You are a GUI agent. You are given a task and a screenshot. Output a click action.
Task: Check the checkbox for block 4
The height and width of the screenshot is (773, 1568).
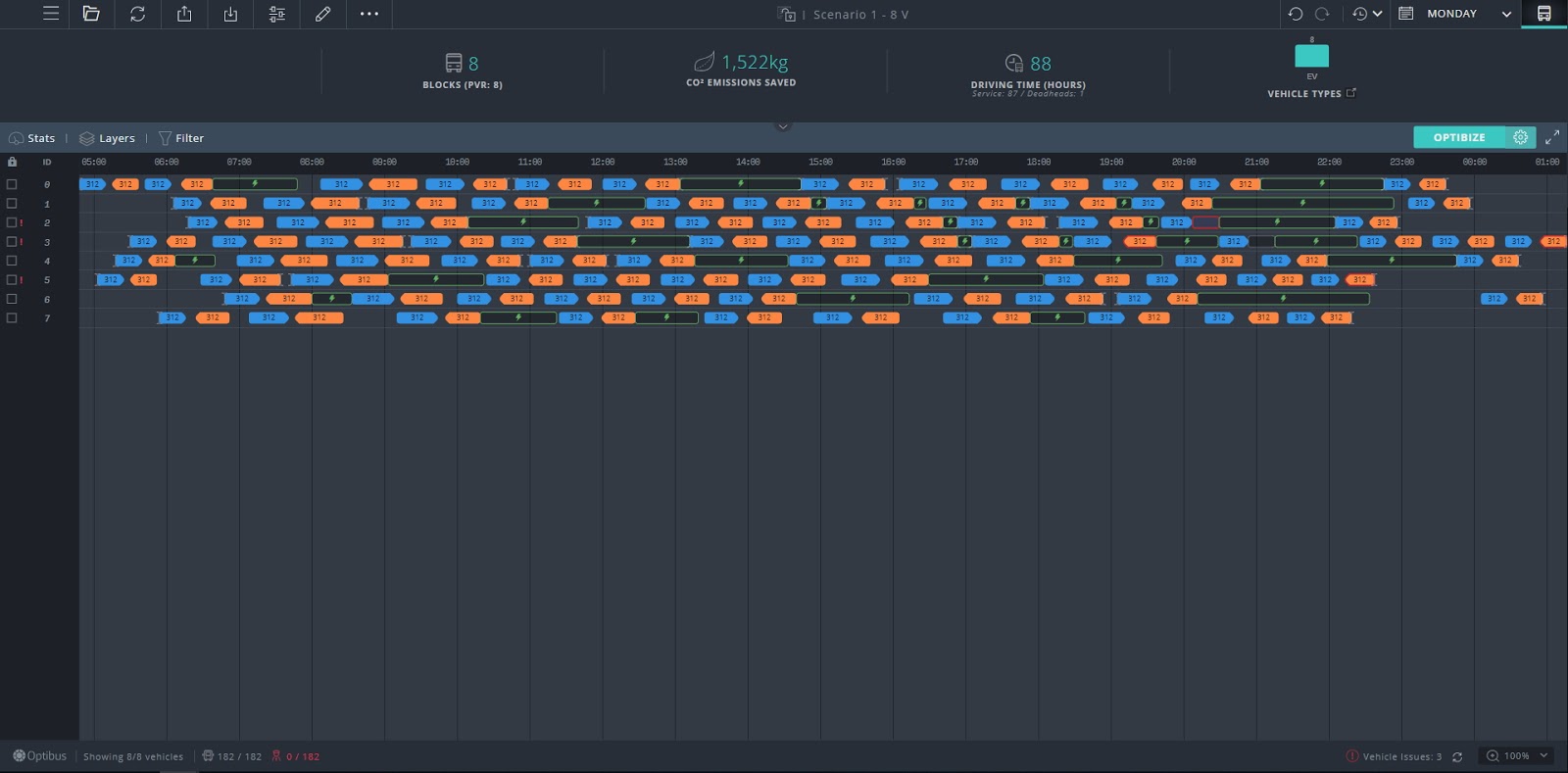click(12, 261)
